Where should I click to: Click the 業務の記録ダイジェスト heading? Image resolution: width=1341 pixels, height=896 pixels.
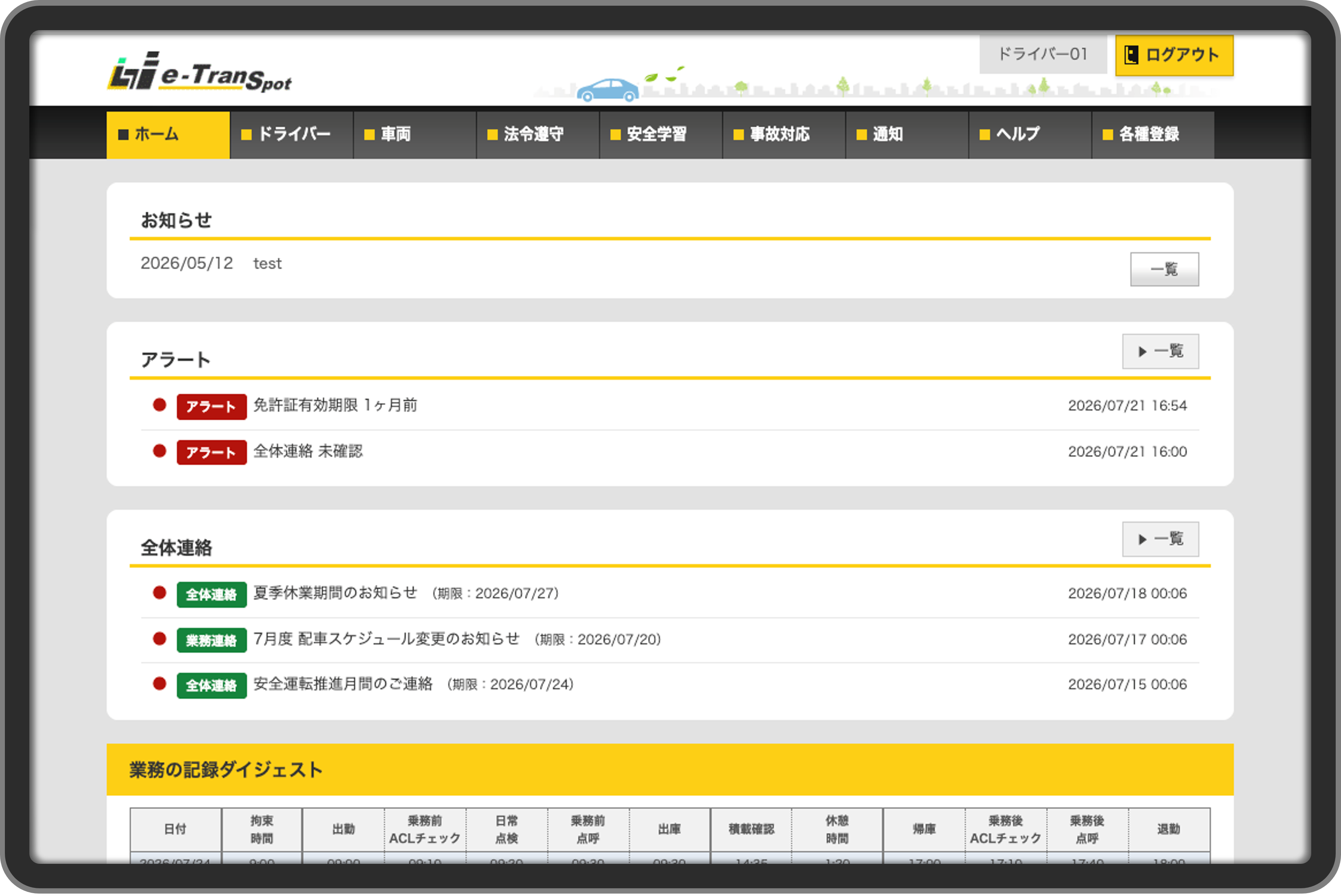(226, 770)
